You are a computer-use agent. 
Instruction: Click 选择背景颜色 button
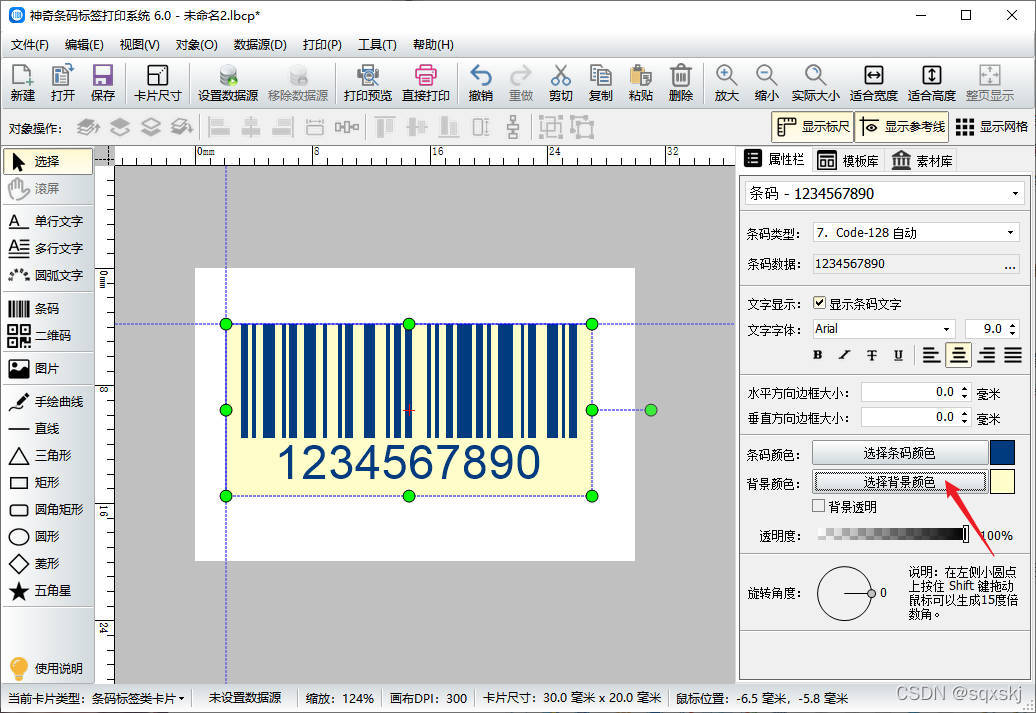point(899,482)
